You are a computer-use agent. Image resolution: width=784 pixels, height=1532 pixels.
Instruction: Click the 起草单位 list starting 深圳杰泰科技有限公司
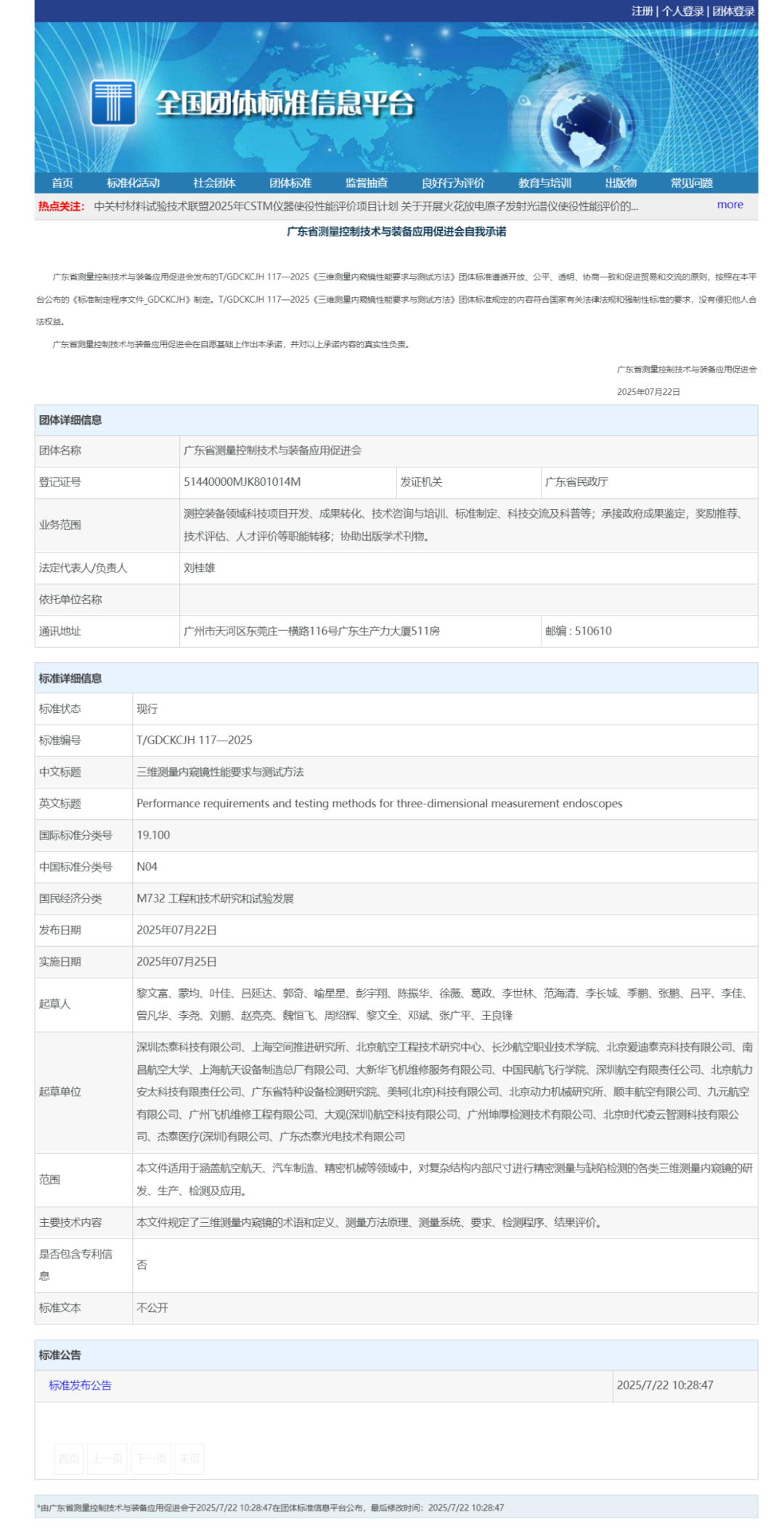[x=444, y=1091]
